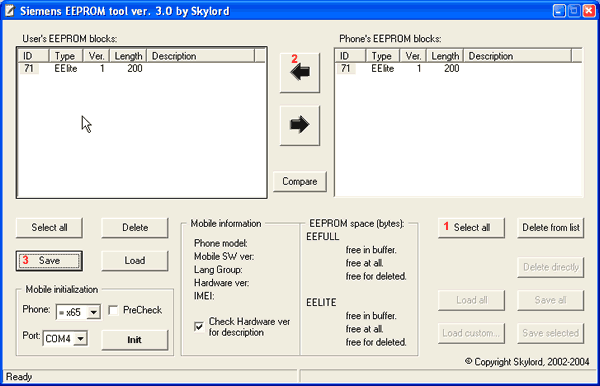Viewport: 600px width, 386px height.
Task: Uncheck Check Hardware ver for description
Action: (x=199, y=327)
